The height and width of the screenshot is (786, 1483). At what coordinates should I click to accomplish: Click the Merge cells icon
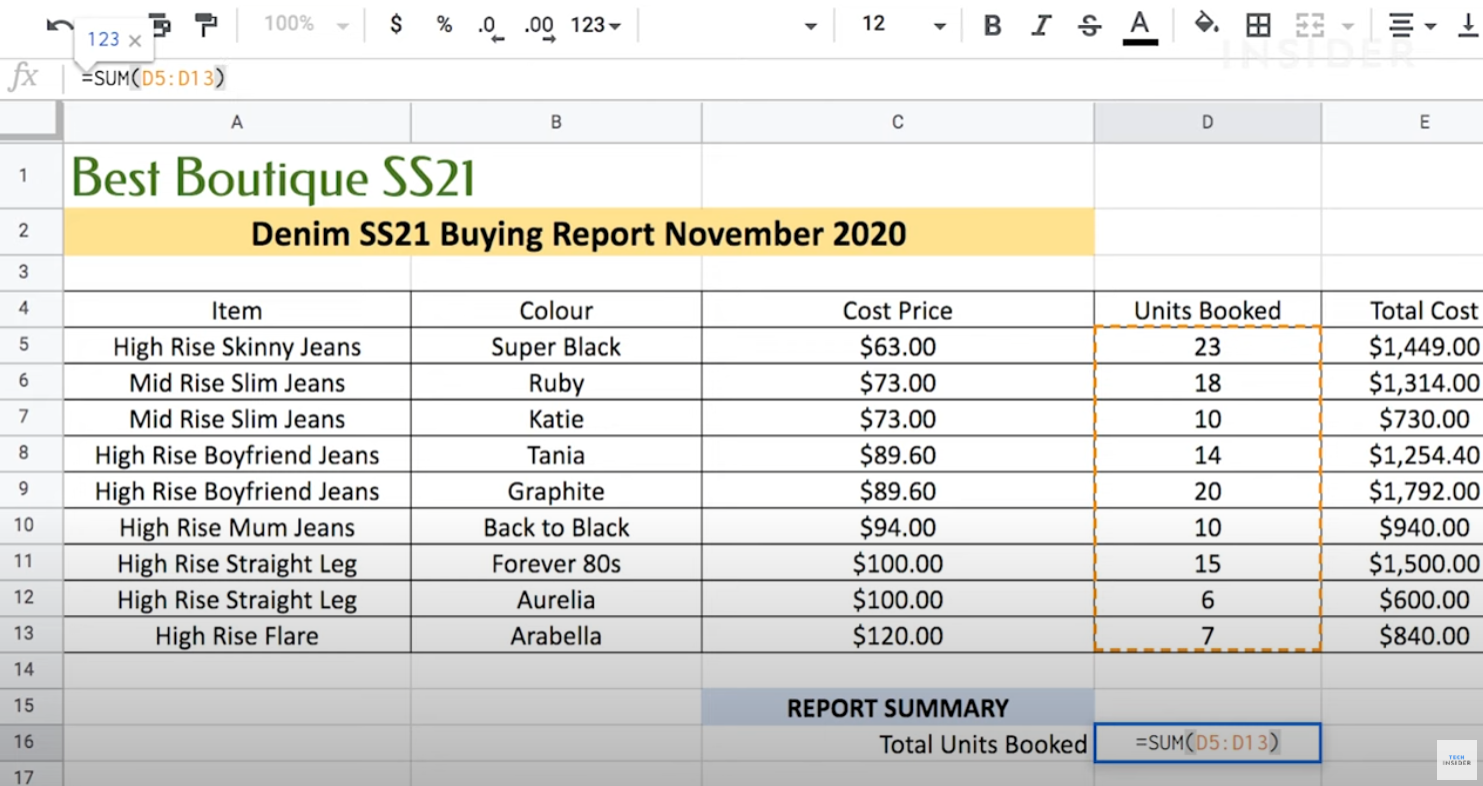pos(1309,26)
